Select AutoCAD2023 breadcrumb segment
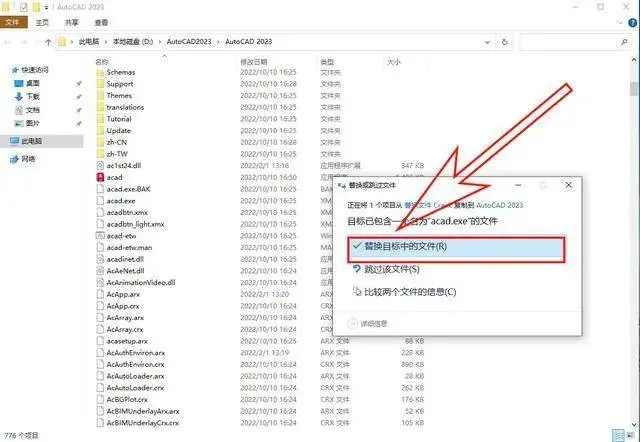The height and width of the screenshot is (442, 640). tap(189, 42)
